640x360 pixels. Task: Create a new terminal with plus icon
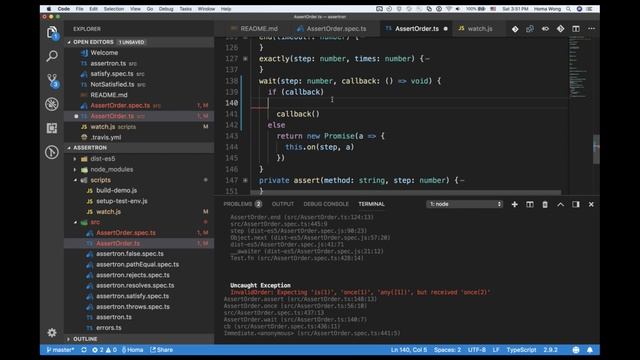(x=514, y=204)
